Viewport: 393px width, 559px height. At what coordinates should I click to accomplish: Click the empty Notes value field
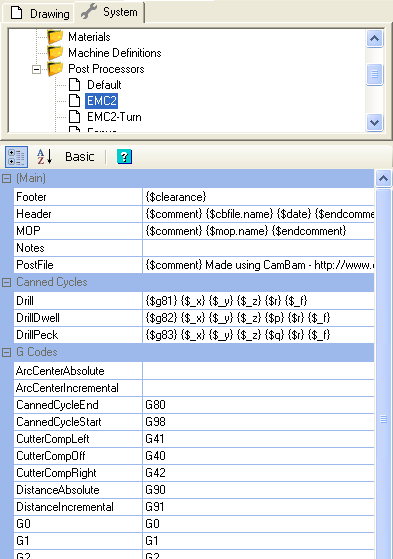[258, 248]
